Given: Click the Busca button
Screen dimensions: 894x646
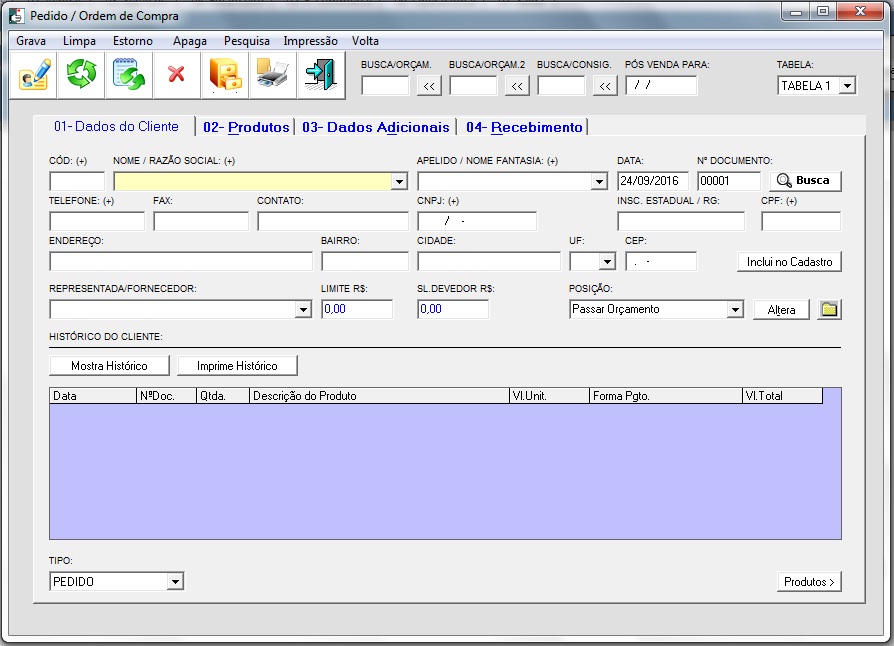Looking at the screenshot, I should pyautogui.click(x=805, y=181).
